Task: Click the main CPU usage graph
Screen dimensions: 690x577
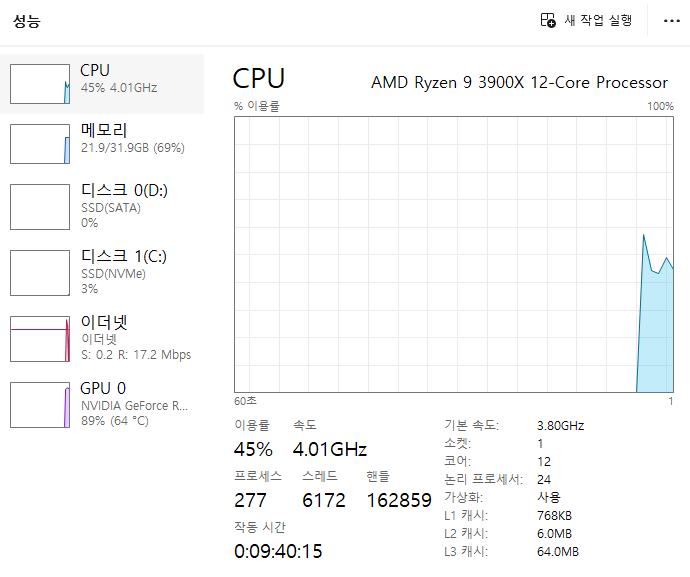Action: [x=454, y=254]
